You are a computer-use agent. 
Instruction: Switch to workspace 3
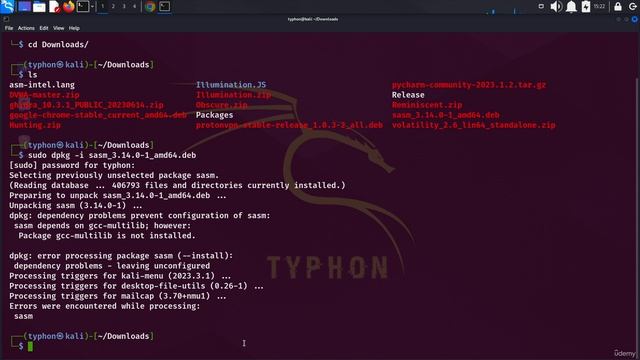pos(124,7)
